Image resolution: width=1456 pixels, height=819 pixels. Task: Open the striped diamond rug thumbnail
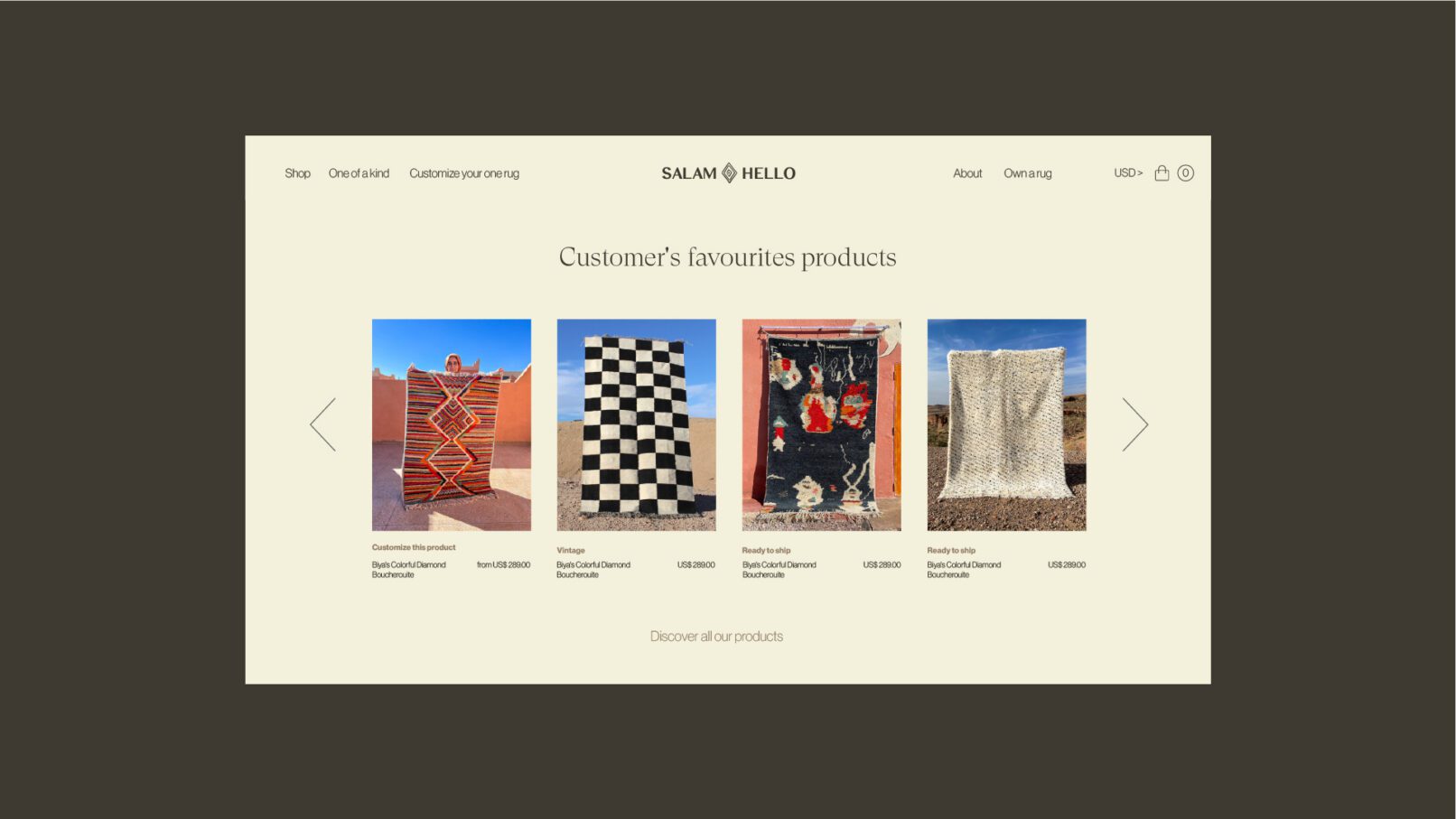[x=452, y=424]
